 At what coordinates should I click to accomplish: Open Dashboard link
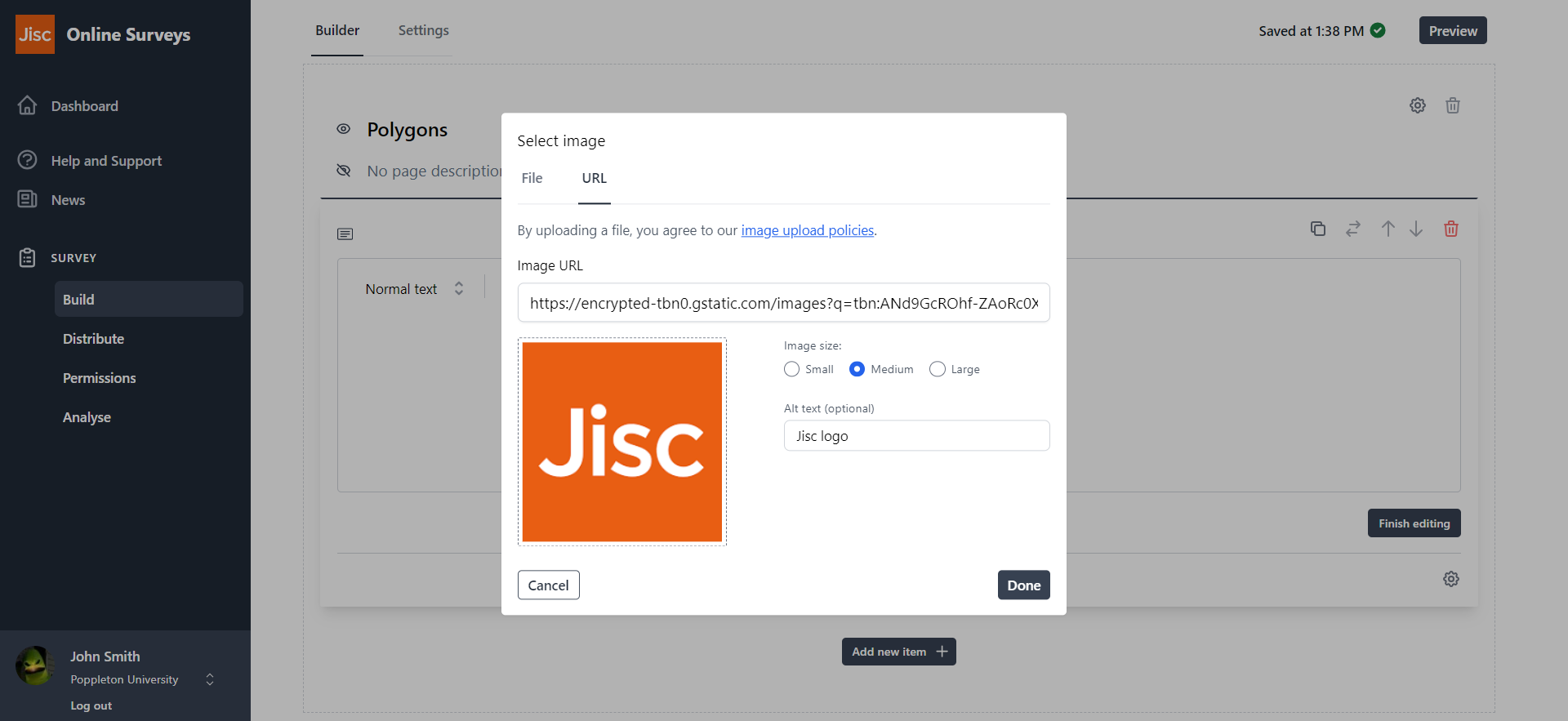click(85, 106)
